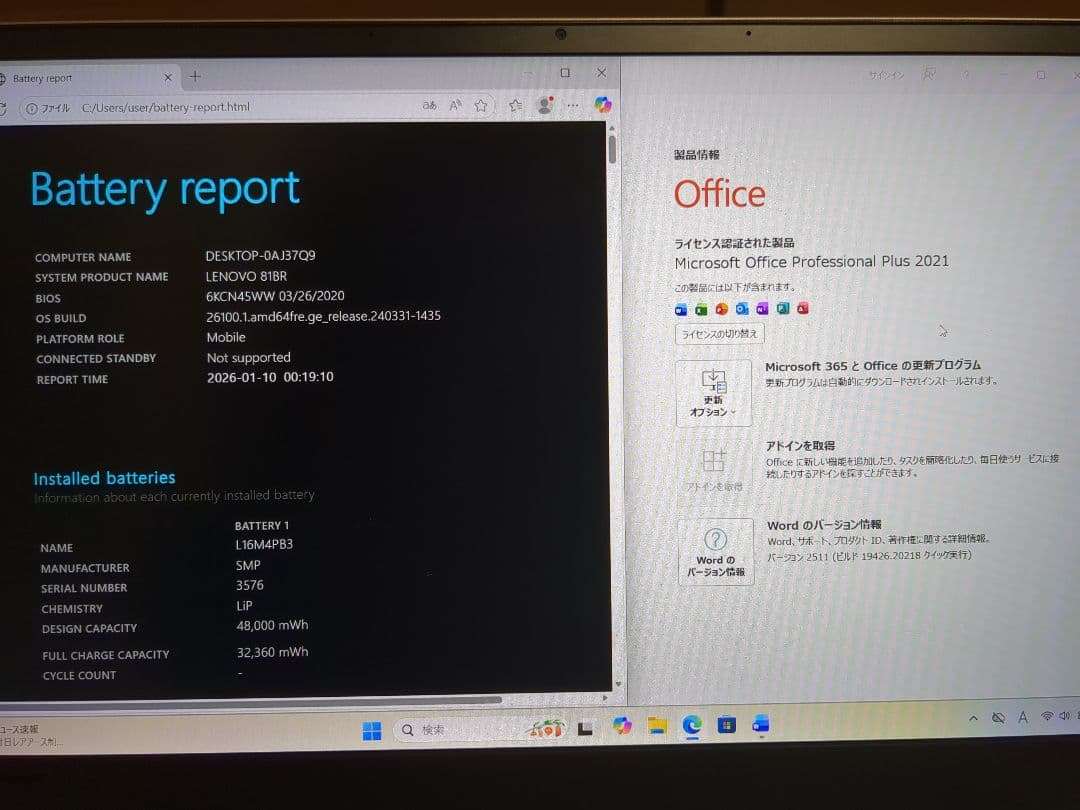The height and width of the screenshot is (810, 1080).
Task: Open Microsoft Store from the taskbar
Action: pyautogui.click(x=726, y=724)
